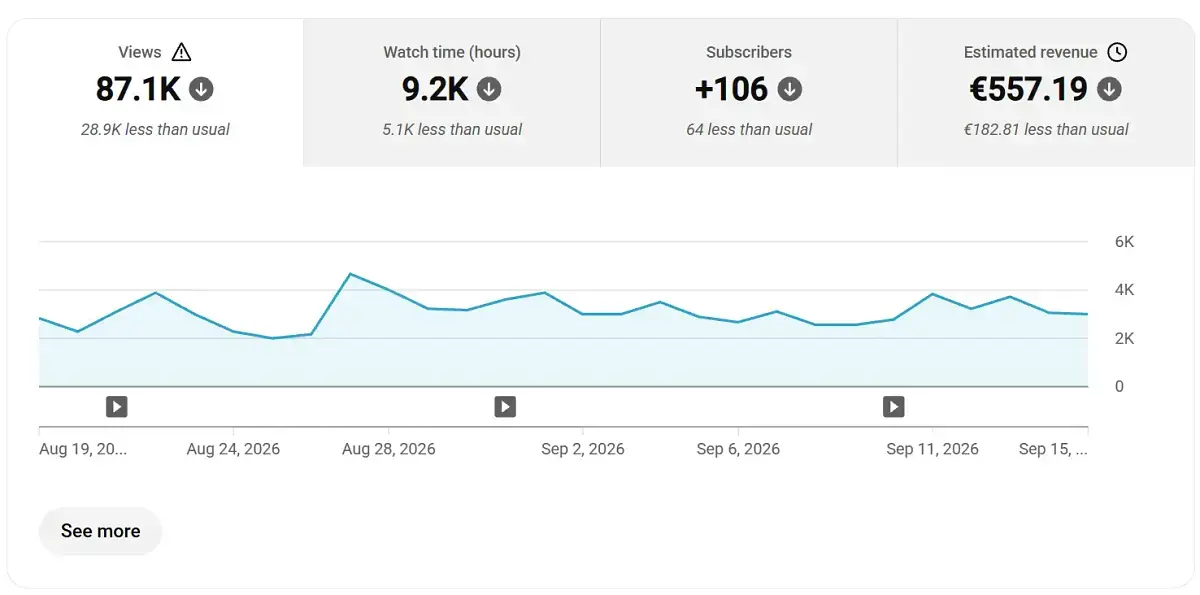Switch to the Watch time (hours) tab
1200x595 pixels.
click(x=452, y=92)
